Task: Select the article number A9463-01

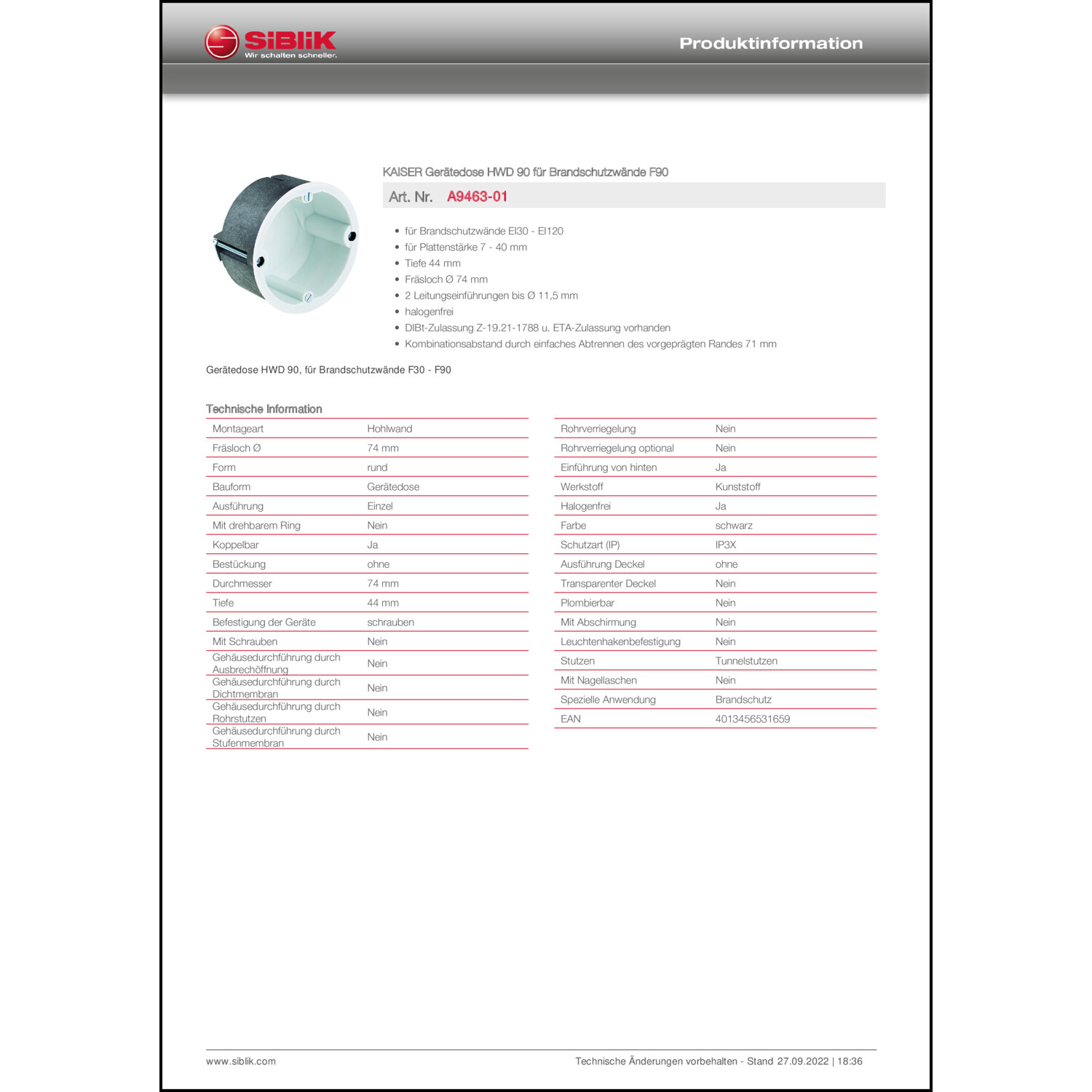Action: click(x=477, y=197)
